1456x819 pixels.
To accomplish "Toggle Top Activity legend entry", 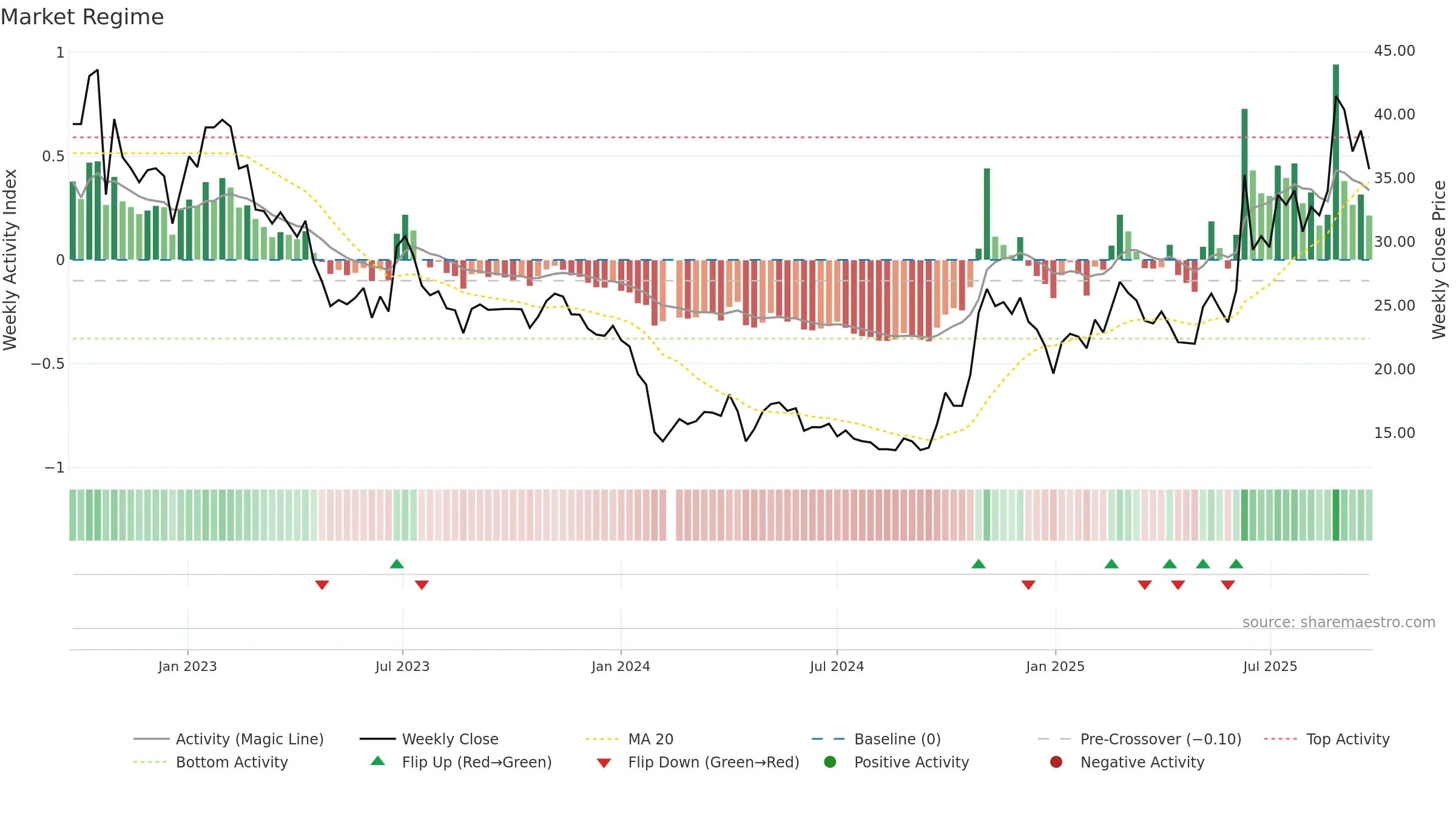I will [x=1327, y=739].
